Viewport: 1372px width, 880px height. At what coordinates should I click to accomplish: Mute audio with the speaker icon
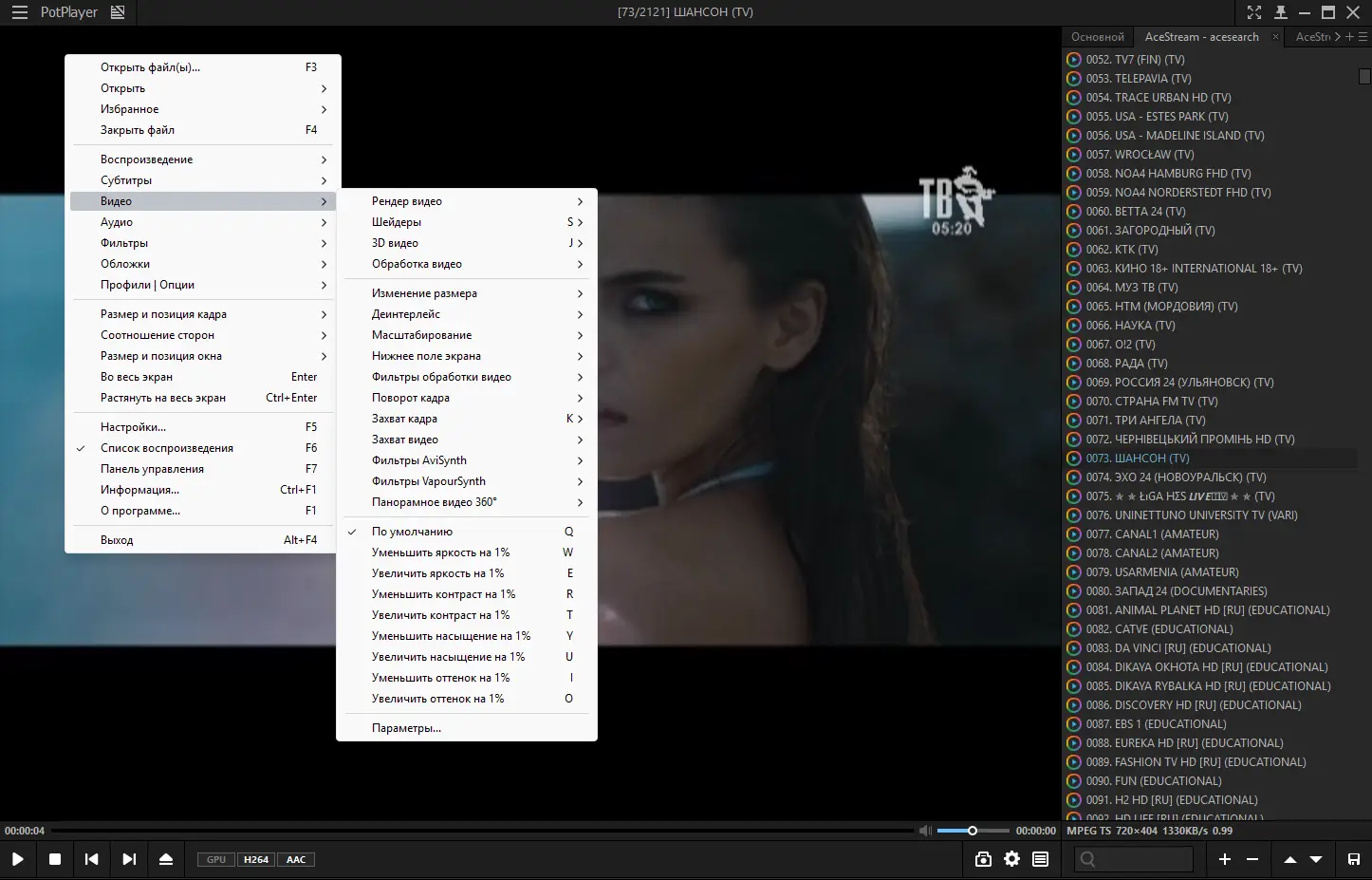click(x=925, y=831)
